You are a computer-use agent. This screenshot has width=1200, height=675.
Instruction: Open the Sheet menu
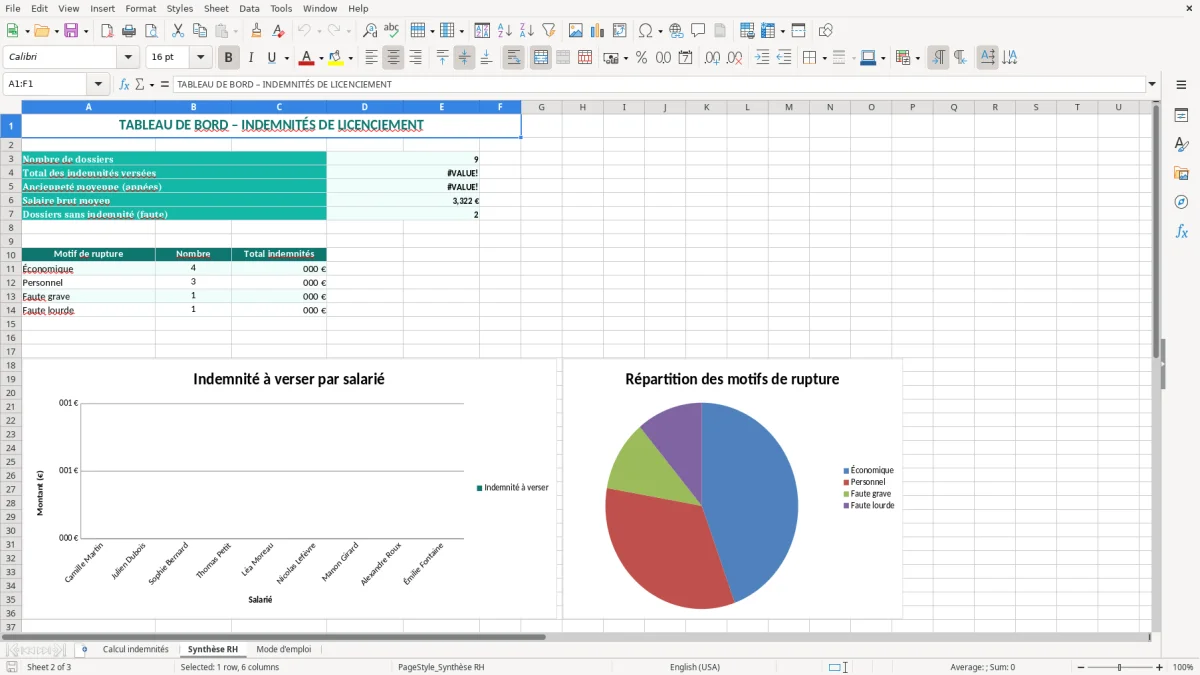[216, 8]
